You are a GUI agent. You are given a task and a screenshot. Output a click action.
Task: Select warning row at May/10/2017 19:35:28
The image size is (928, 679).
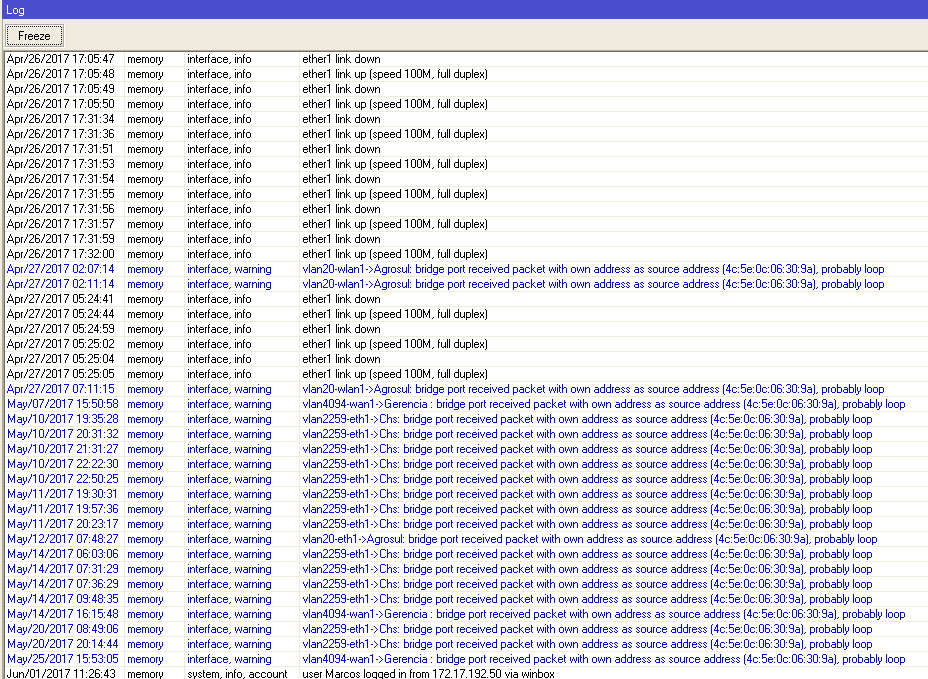click(x=466, y=419)
